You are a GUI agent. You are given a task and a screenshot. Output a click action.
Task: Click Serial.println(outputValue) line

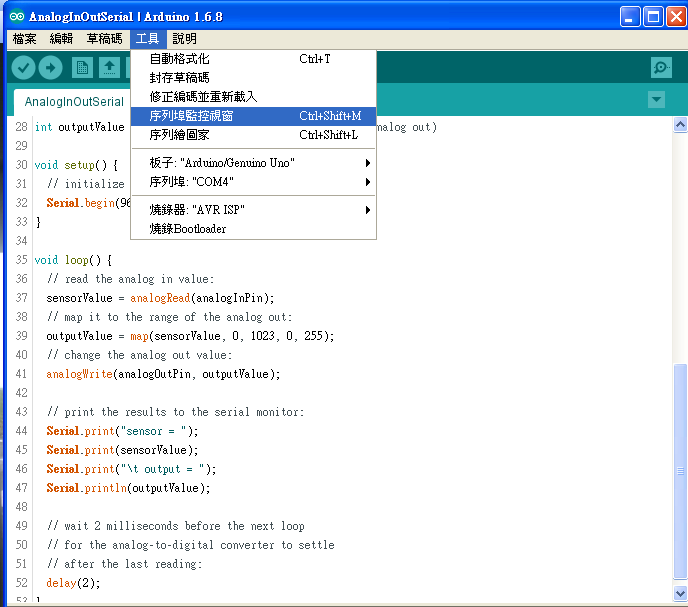(128, 488)
